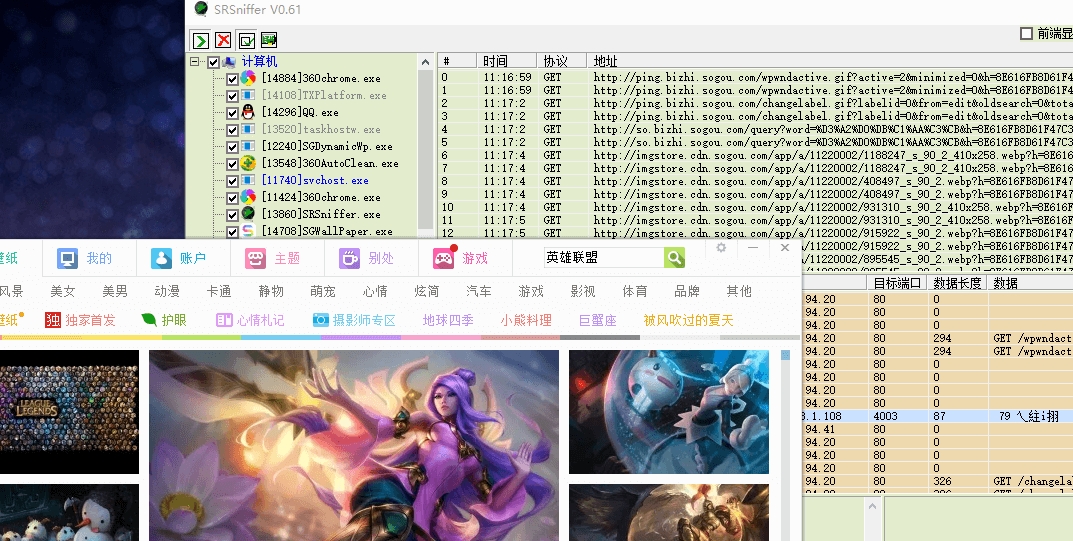Click the account person icon
The height and width of the screenshot is (541, 1073).
coord(161,259)
